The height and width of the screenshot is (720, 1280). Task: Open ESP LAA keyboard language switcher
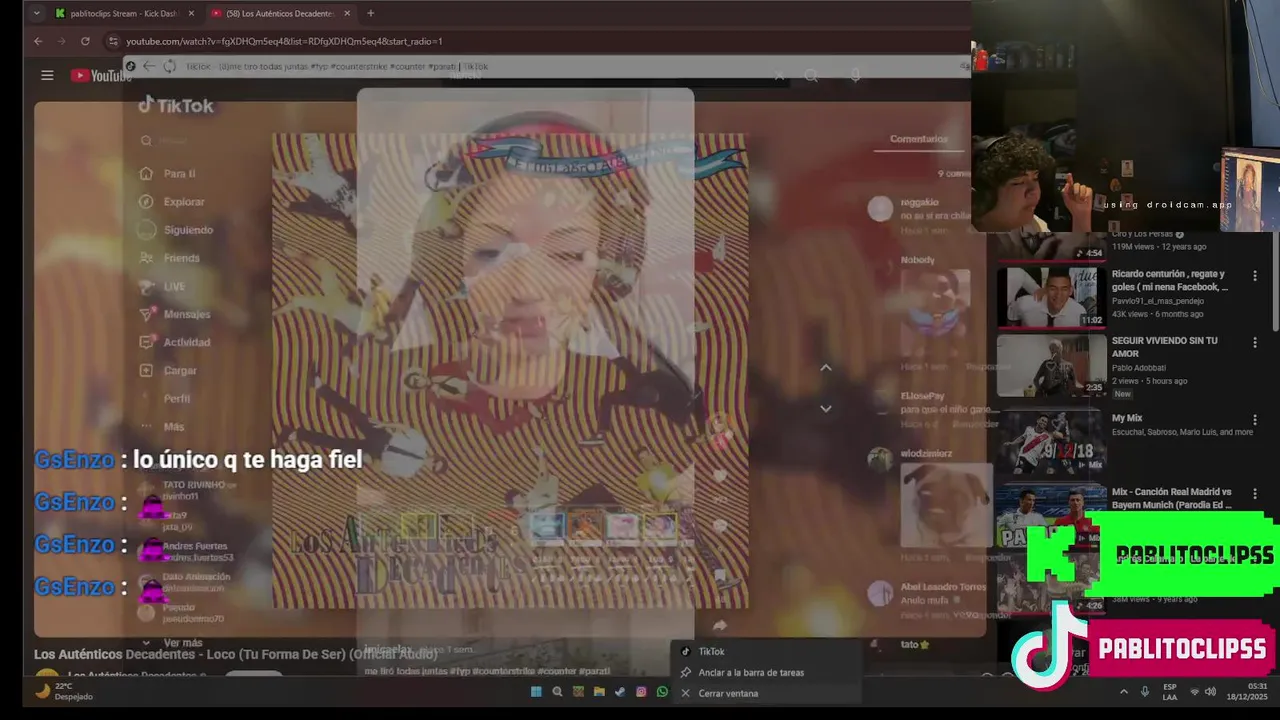click(1170, 692)
